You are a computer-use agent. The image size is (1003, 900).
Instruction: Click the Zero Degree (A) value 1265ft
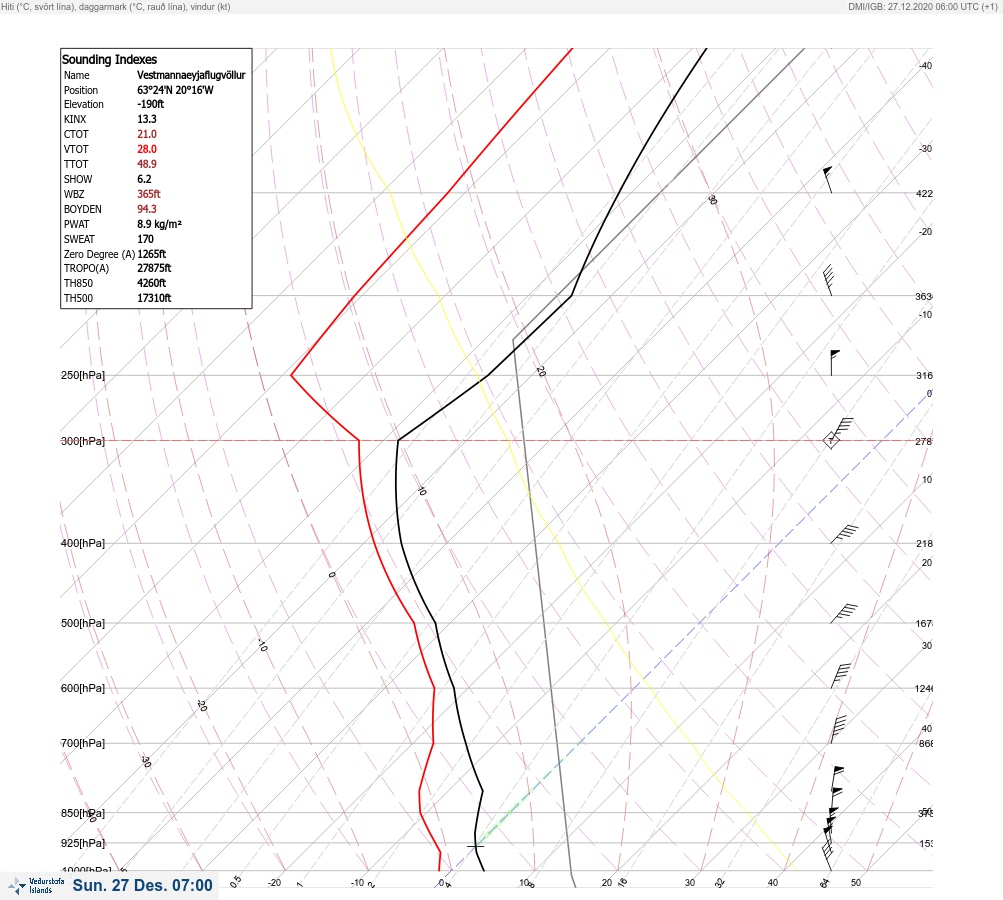pyautogui.click(x=152, y=254)
